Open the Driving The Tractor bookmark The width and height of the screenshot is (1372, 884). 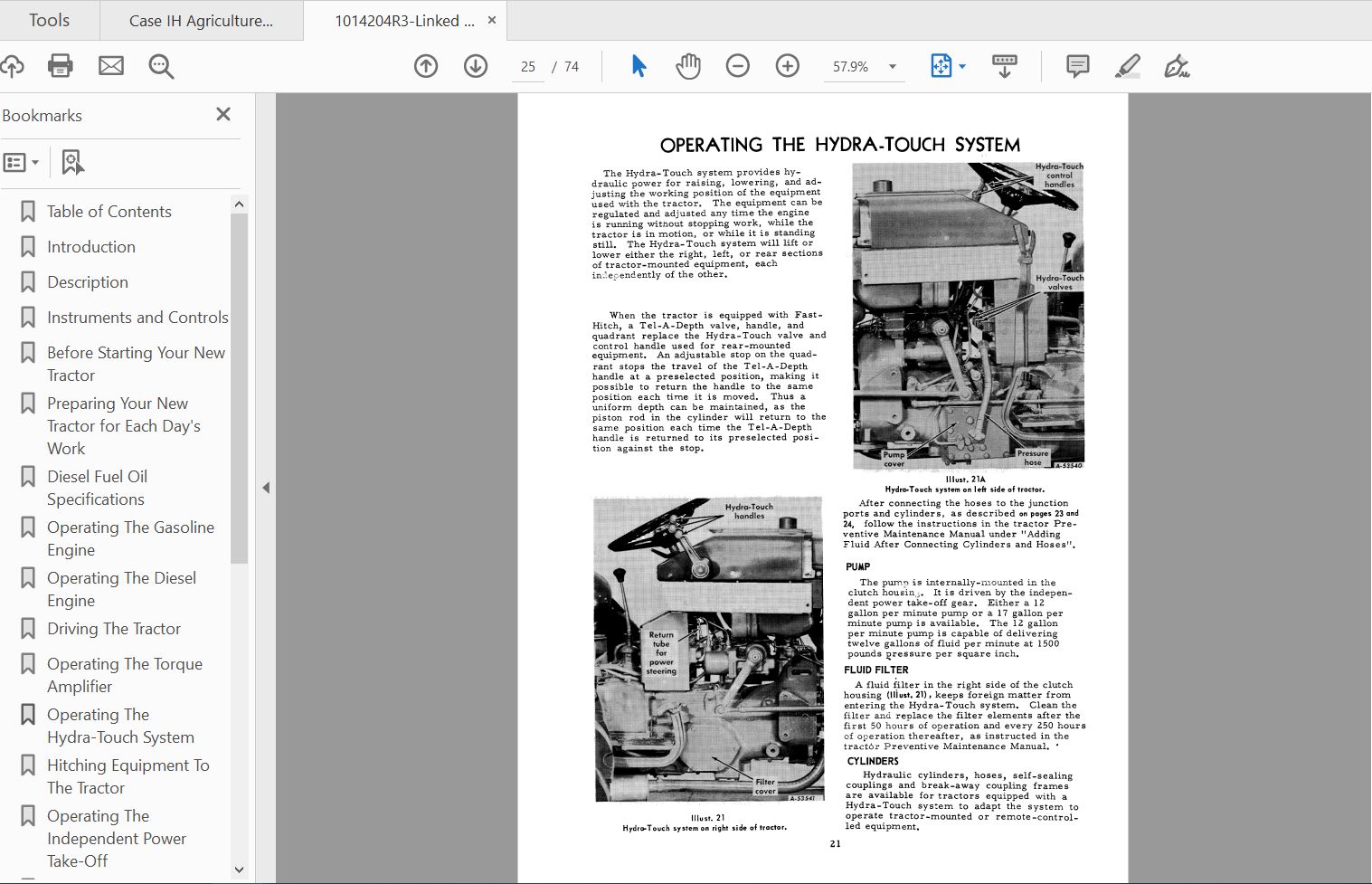pyautogui.click(x=114, y=629)
